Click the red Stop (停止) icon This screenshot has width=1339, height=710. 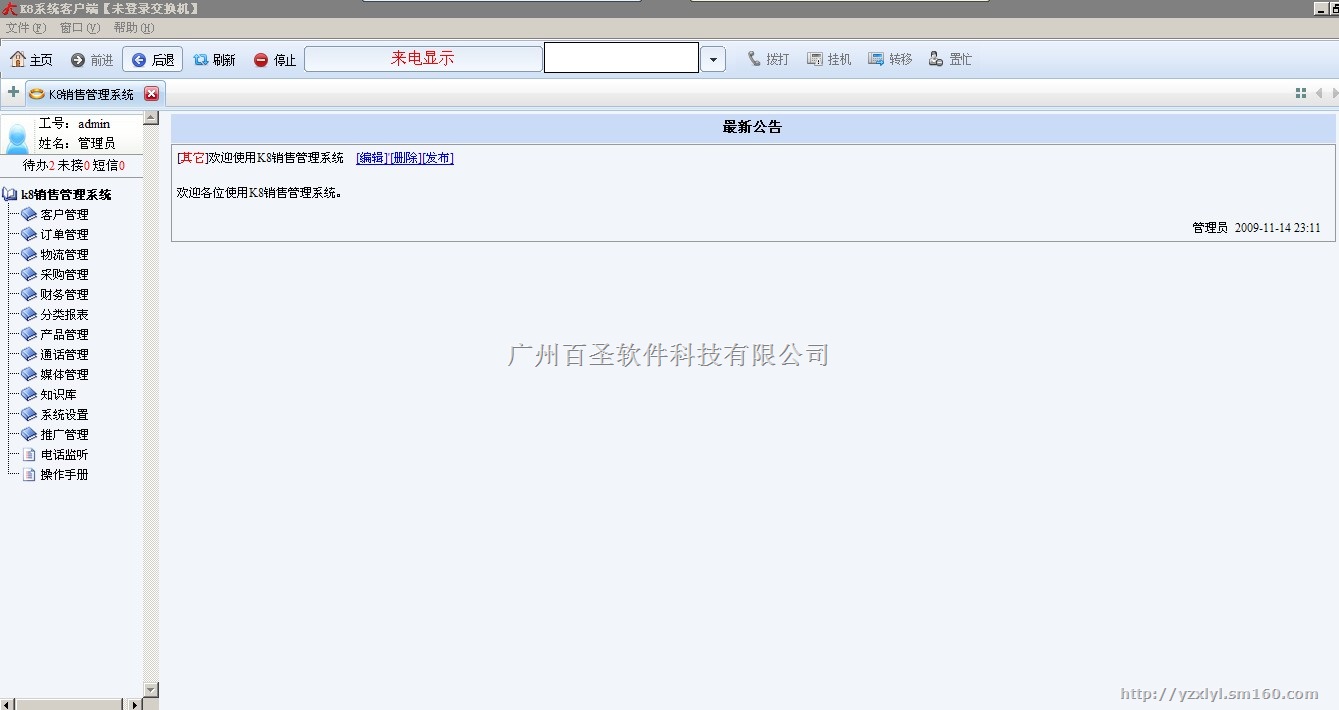point(261,60)
